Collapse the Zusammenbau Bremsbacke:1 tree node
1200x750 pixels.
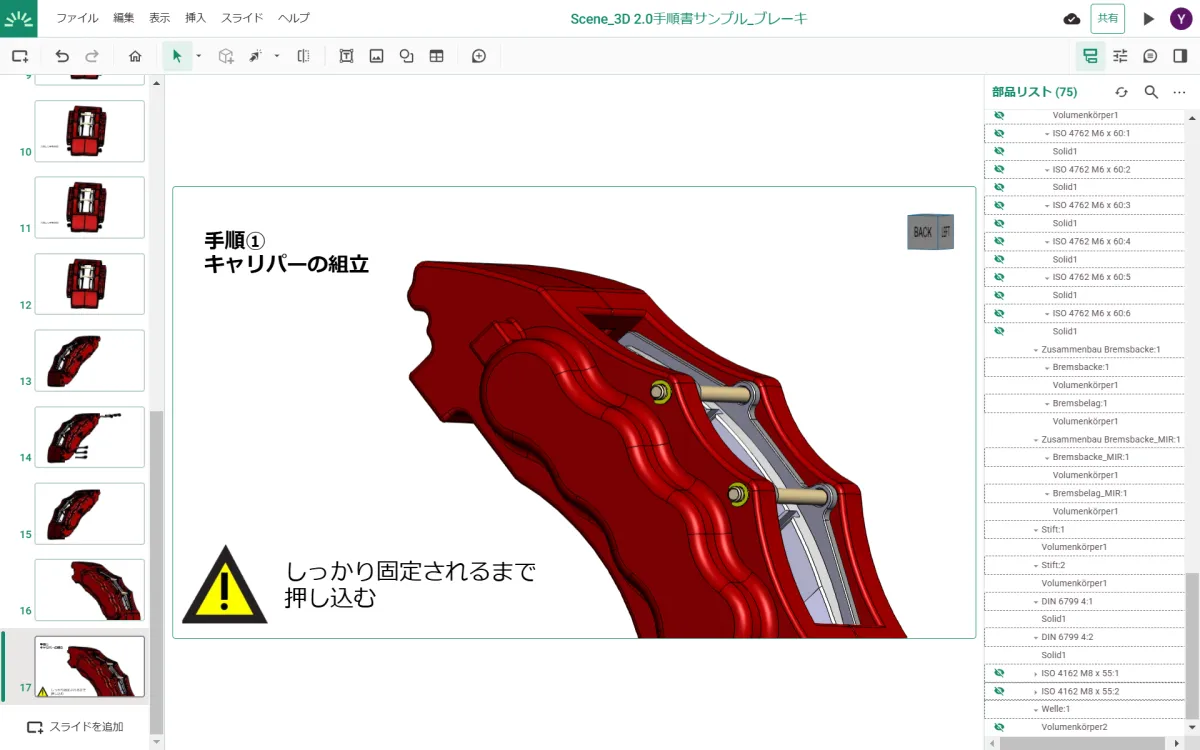coord(1036,350)
